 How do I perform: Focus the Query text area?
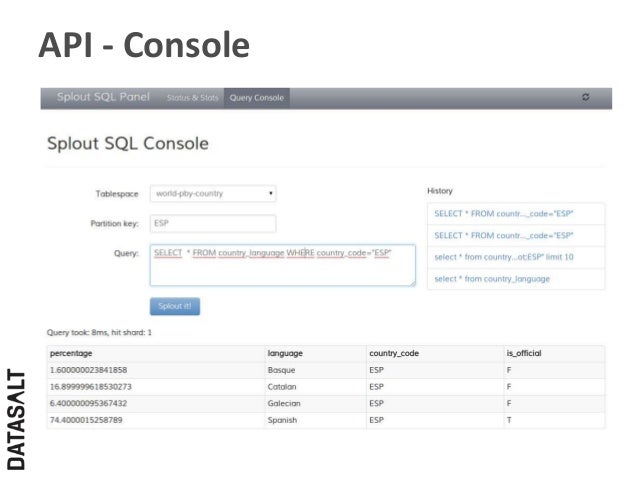pos(283,265)
